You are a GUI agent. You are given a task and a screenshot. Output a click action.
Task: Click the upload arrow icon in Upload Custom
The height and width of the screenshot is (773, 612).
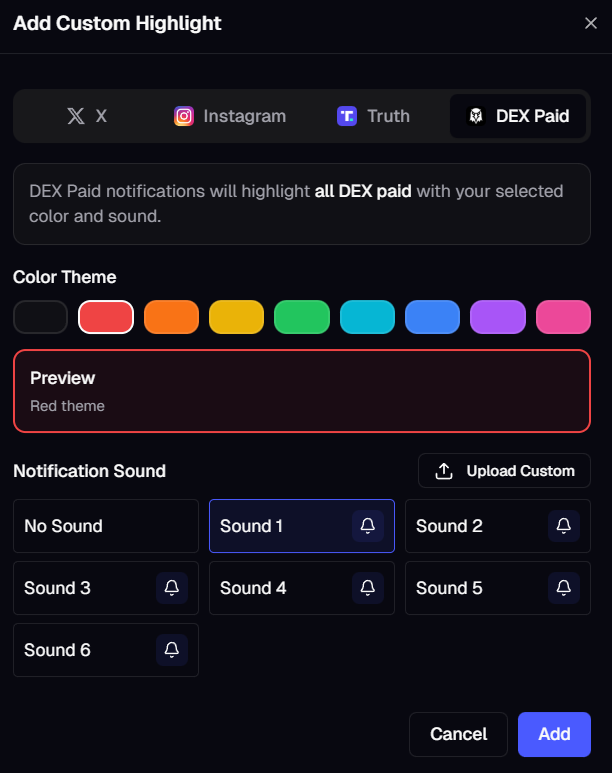tap(444, 471)
